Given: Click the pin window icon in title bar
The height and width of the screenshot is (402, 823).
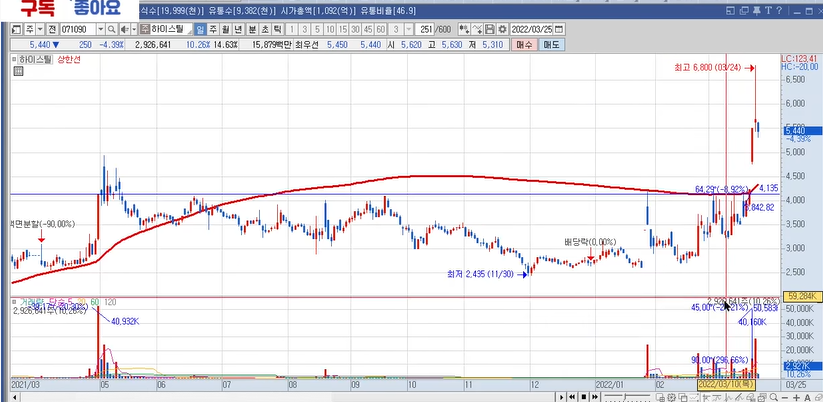Looking at the screenshot, I should tap(756, 10).
